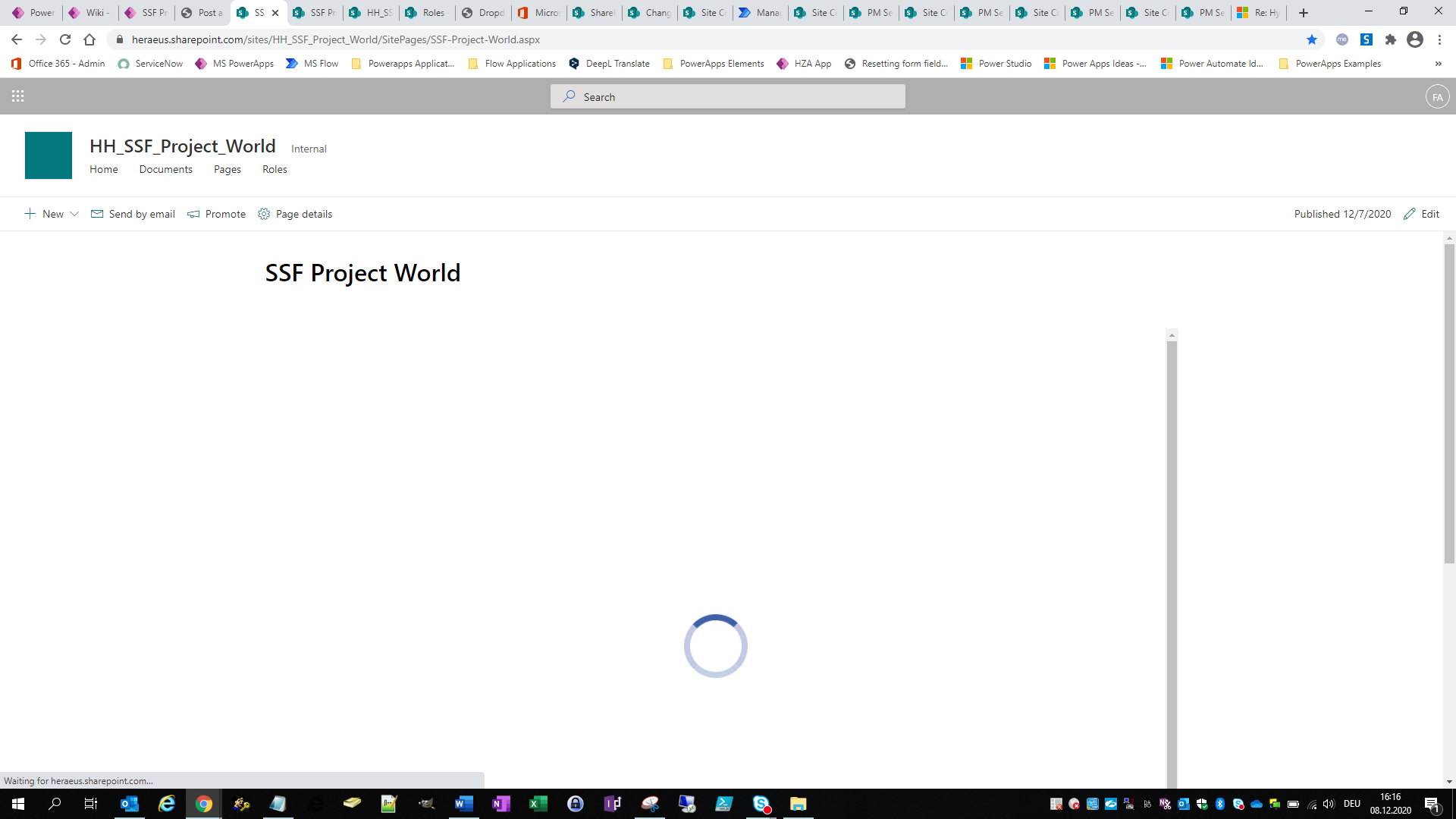Open Chrome three-dot menu

click(1439, 39)
